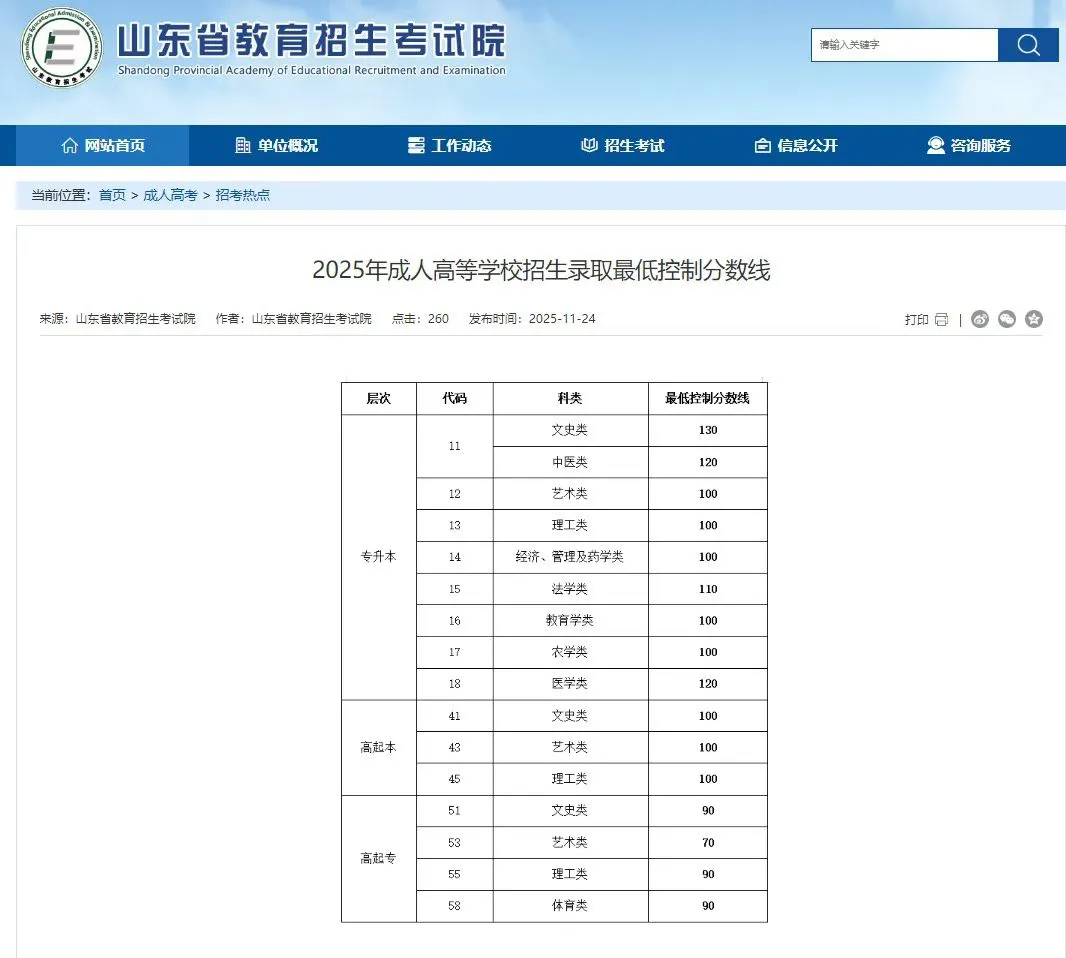Click inside the keyword search input box
Viewport: 1066px width, 958px height.
click(900, 45)
